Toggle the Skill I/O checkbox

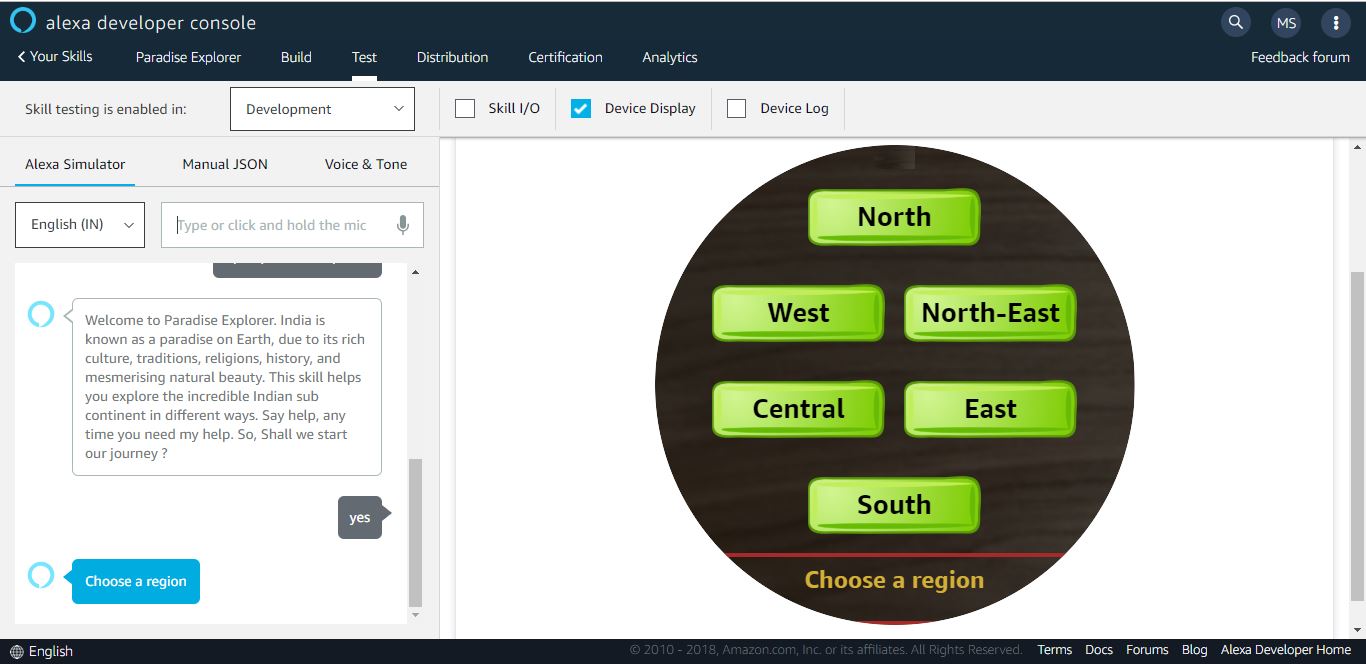tap(465, 108)
